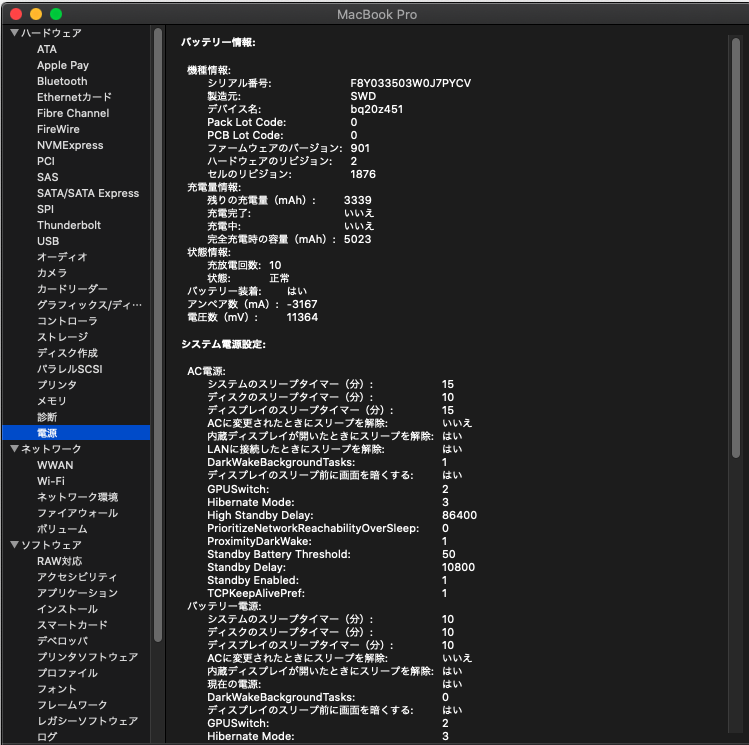Select ディスク作成 in the sidebar
This screenshot has width=749, height=745.
pyautogui.click(x=67, y=353)
